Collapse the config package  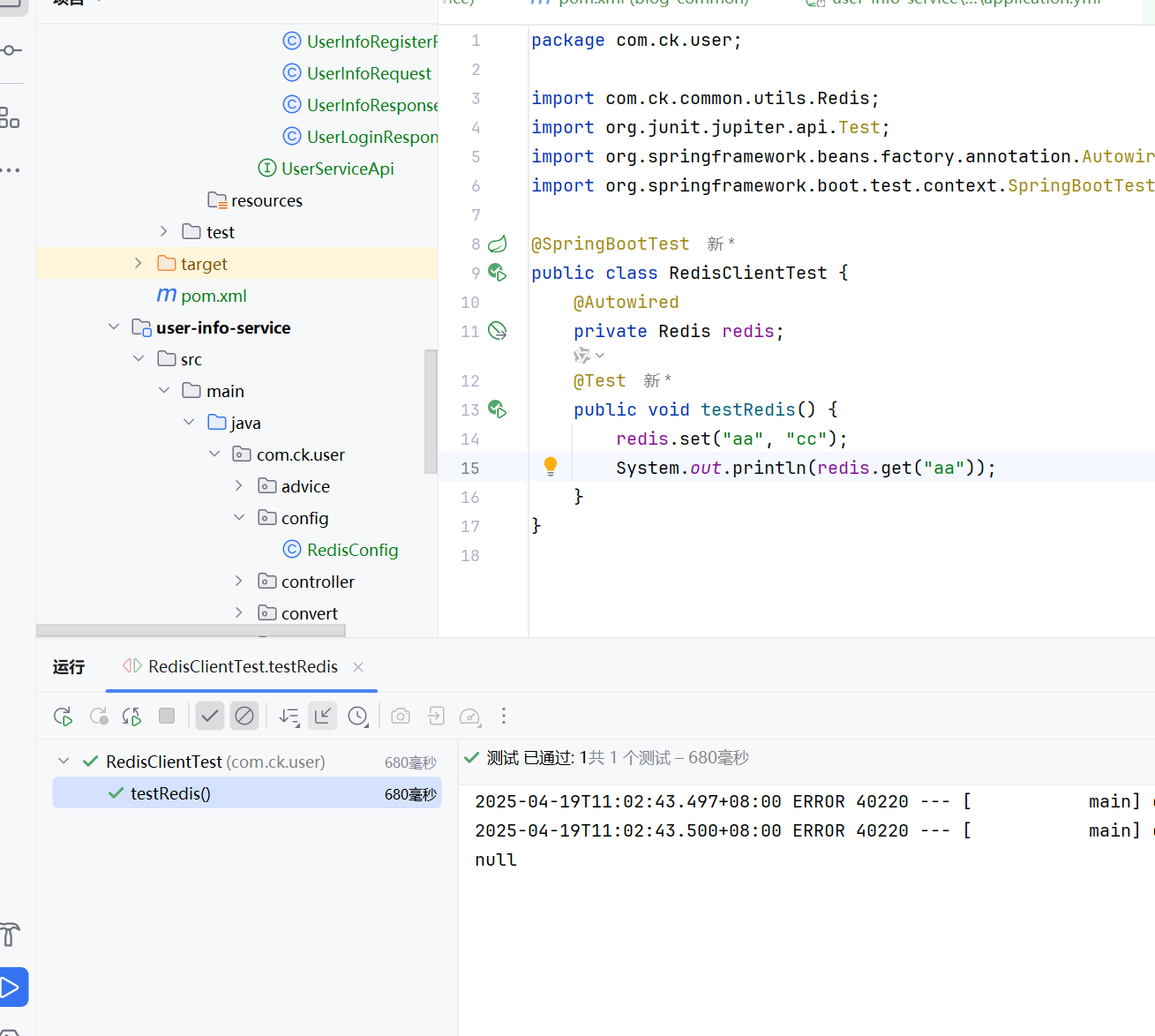pyautogui.click(x=239, y=517)
